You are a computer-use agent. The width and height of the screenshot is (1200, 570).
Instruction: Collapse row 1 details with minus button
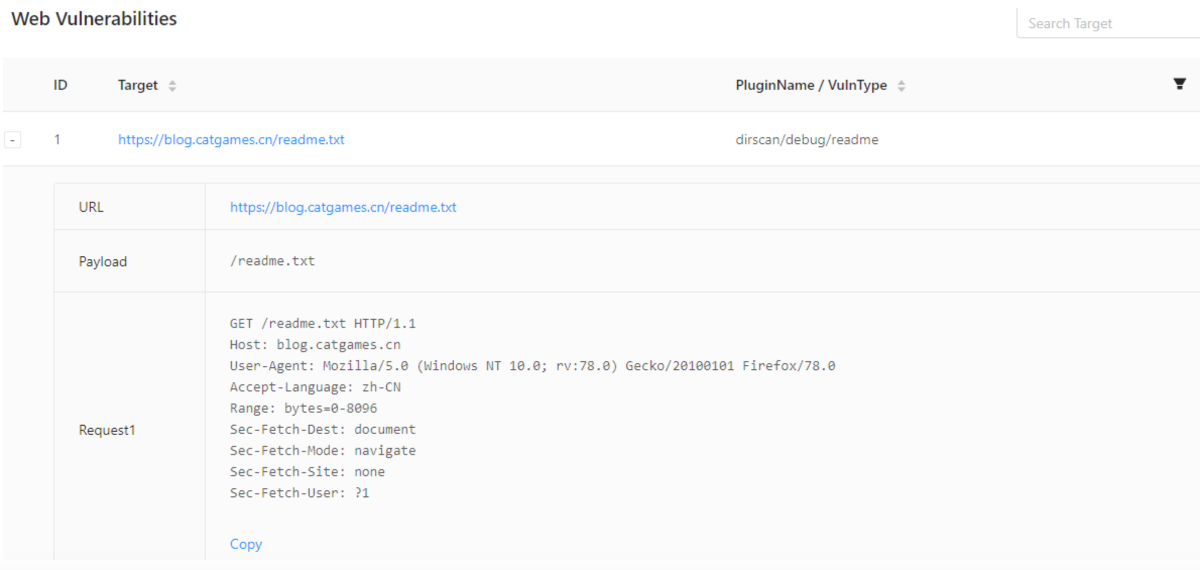(12, 140)
